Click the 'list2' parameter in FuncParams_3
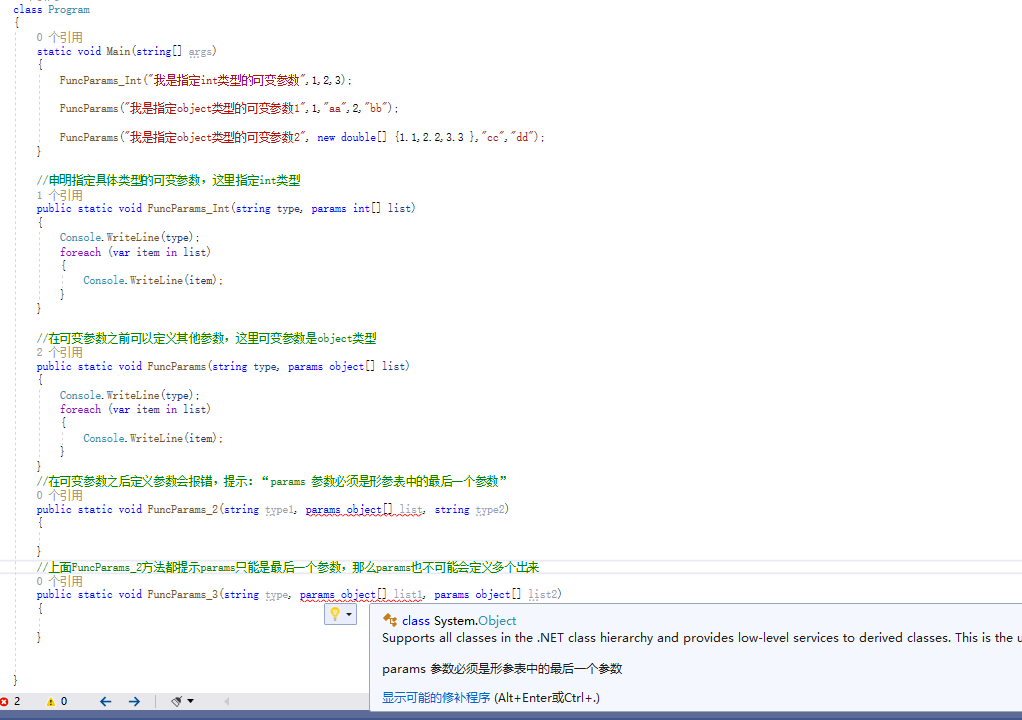The width and height of the screenshot is (1022, 720). tap(543, 594)
